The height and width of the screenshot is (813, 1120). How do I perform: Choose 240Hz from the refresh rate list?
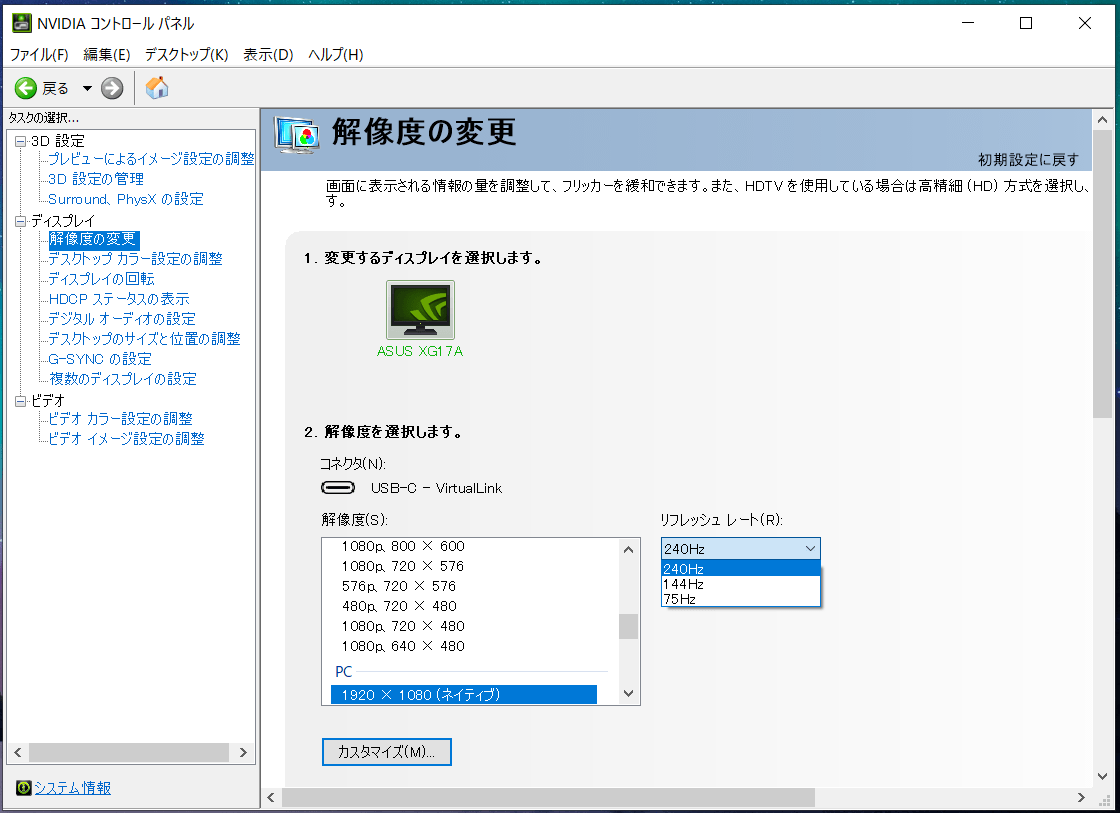741,569
